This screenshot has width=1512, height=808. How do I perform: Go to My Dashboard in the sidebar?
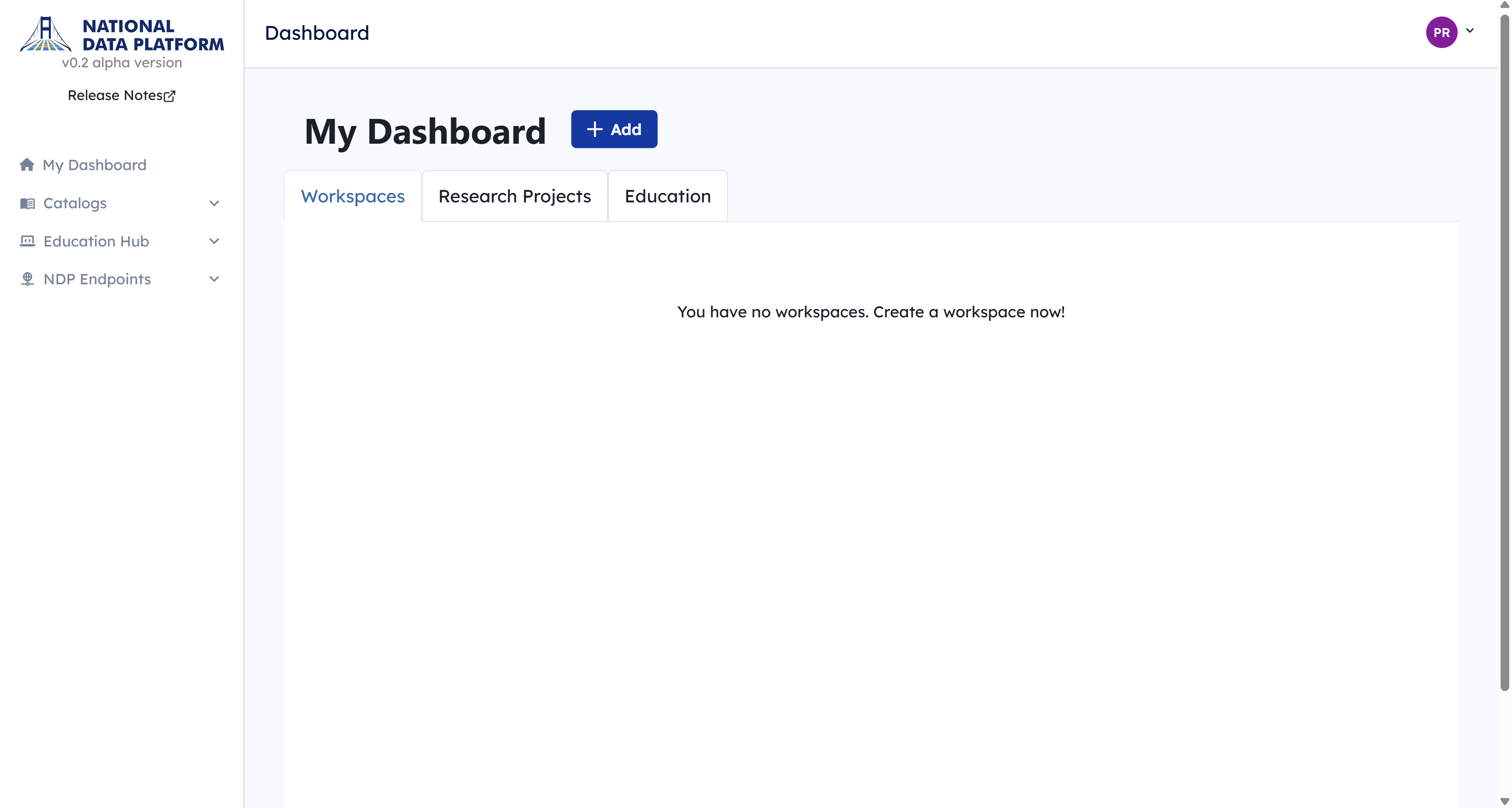pyautogui.click(x=94, y=165)
